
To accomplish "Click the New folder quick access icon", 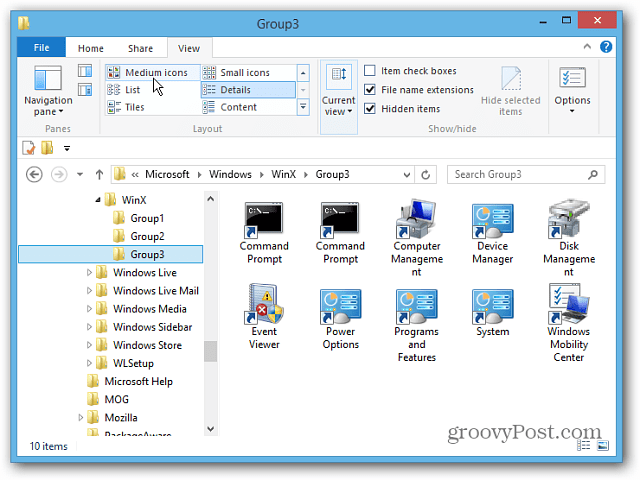I will (47, 148).
